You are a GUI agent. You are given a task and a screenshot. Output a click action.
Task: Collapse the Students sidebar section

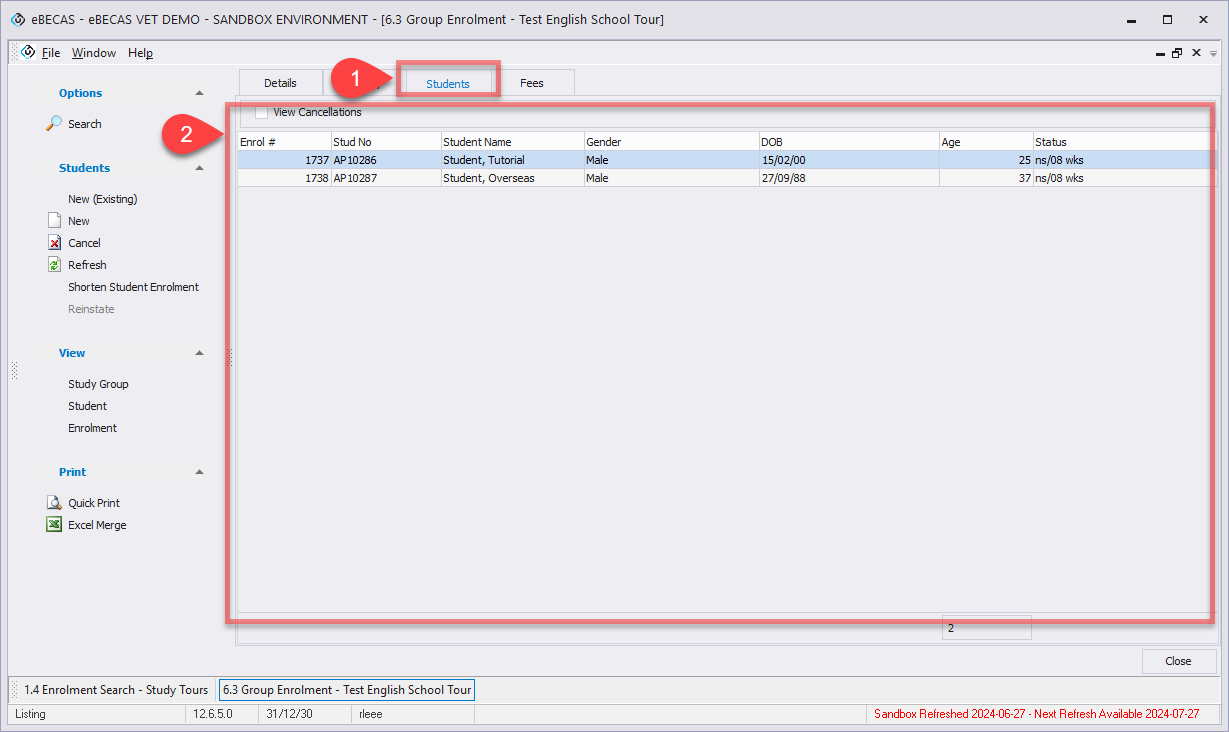pyautogui.click(x=199, y=168)
